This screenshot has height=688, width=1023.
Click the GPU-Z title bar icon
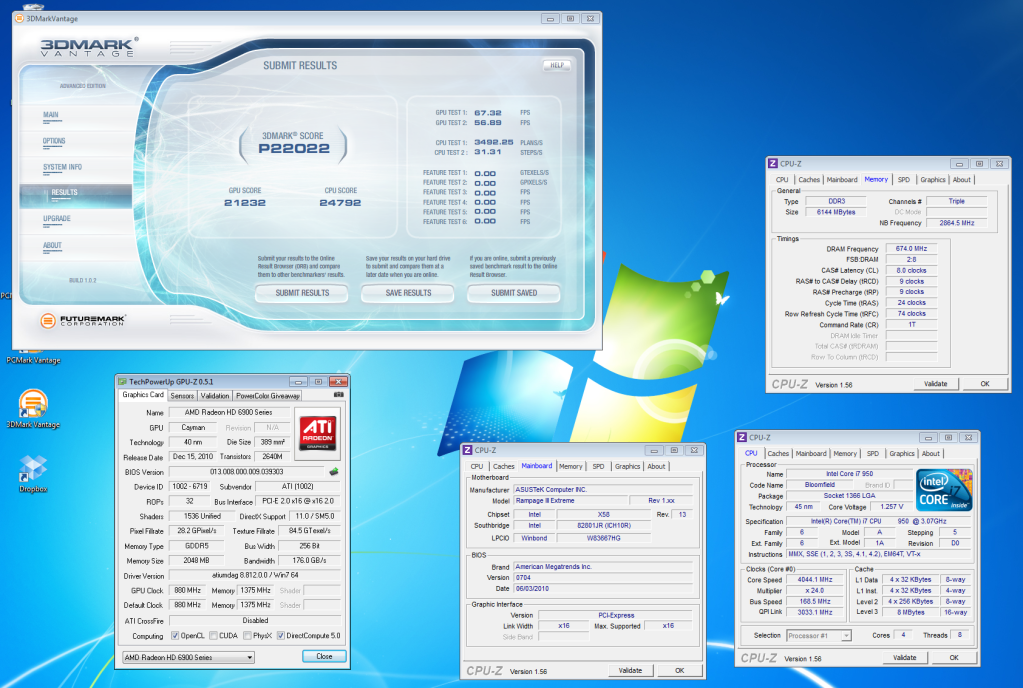[122, 381]
